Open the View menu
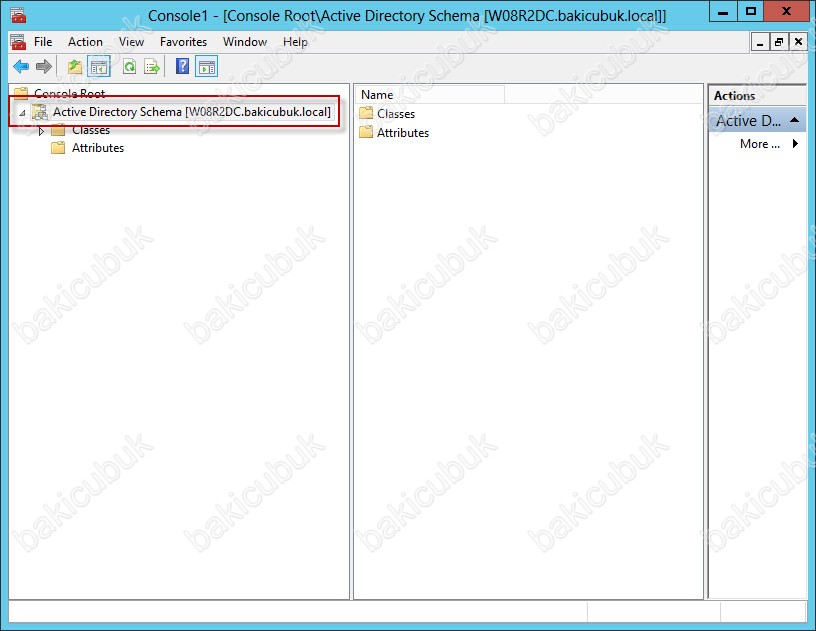Screen dimensions: 816x631 coord(131,42)
